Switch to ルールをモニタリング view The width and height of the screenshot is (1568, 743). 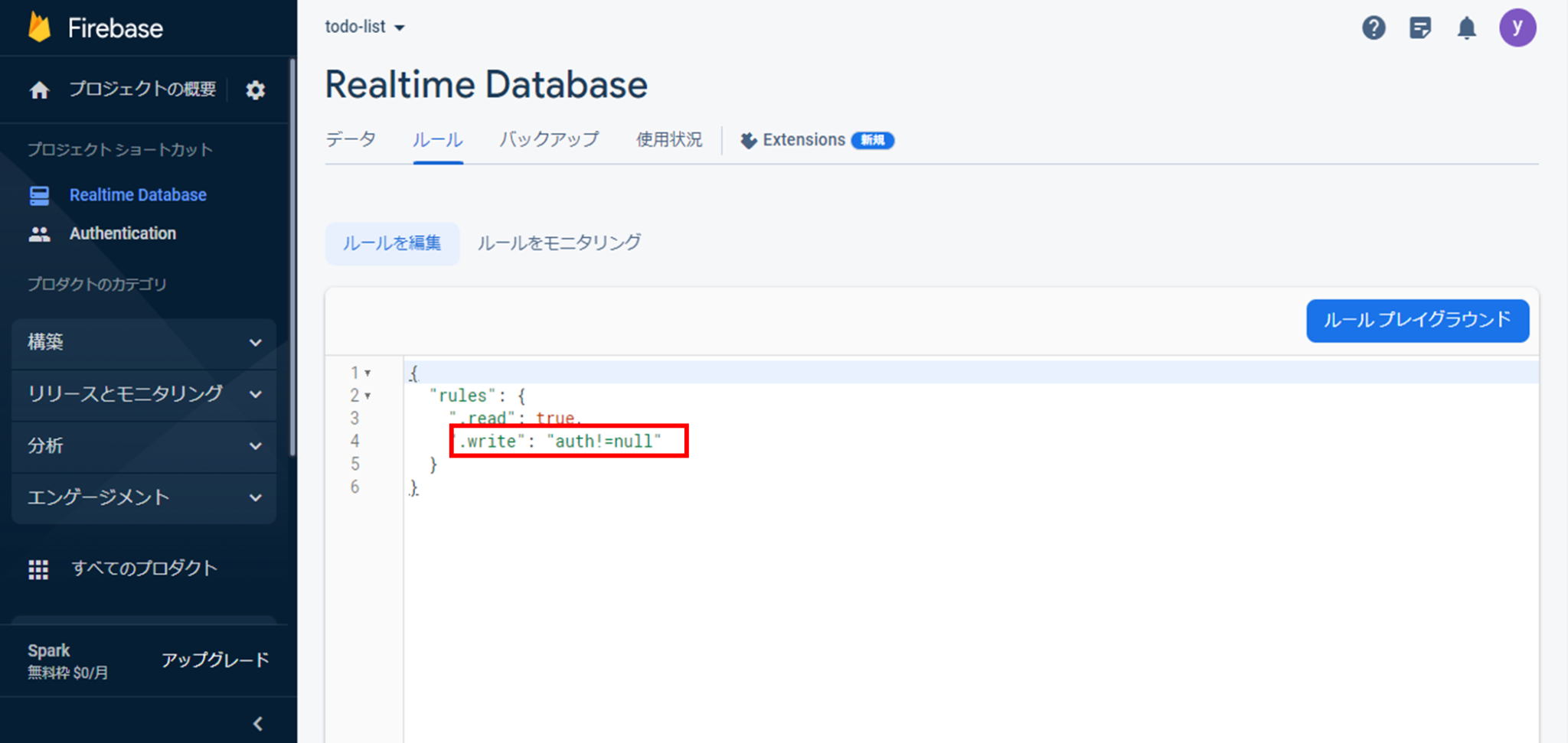click(558, 243)
